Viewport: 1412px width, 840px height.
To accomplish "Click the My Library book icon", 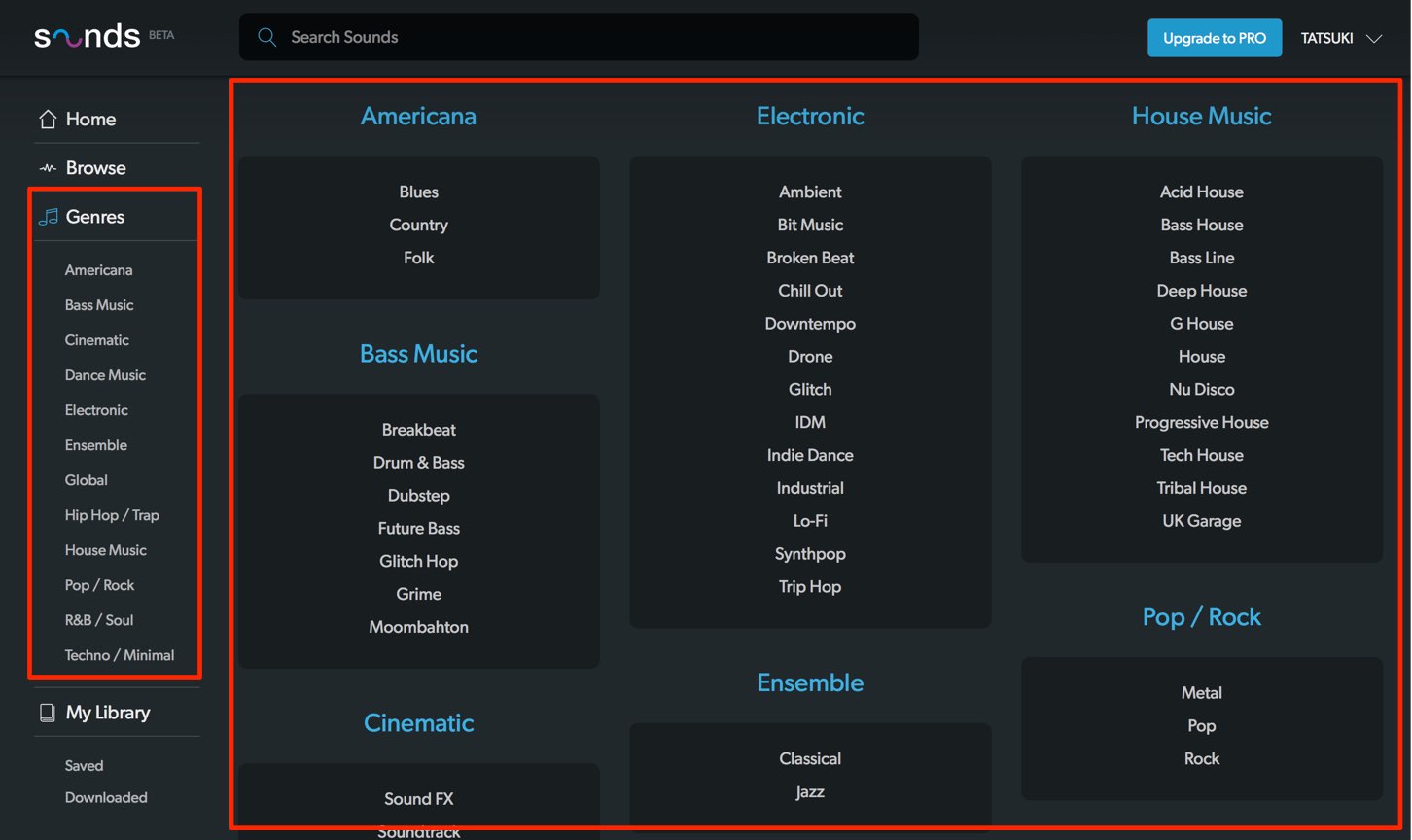I will (x=47, y=713).
